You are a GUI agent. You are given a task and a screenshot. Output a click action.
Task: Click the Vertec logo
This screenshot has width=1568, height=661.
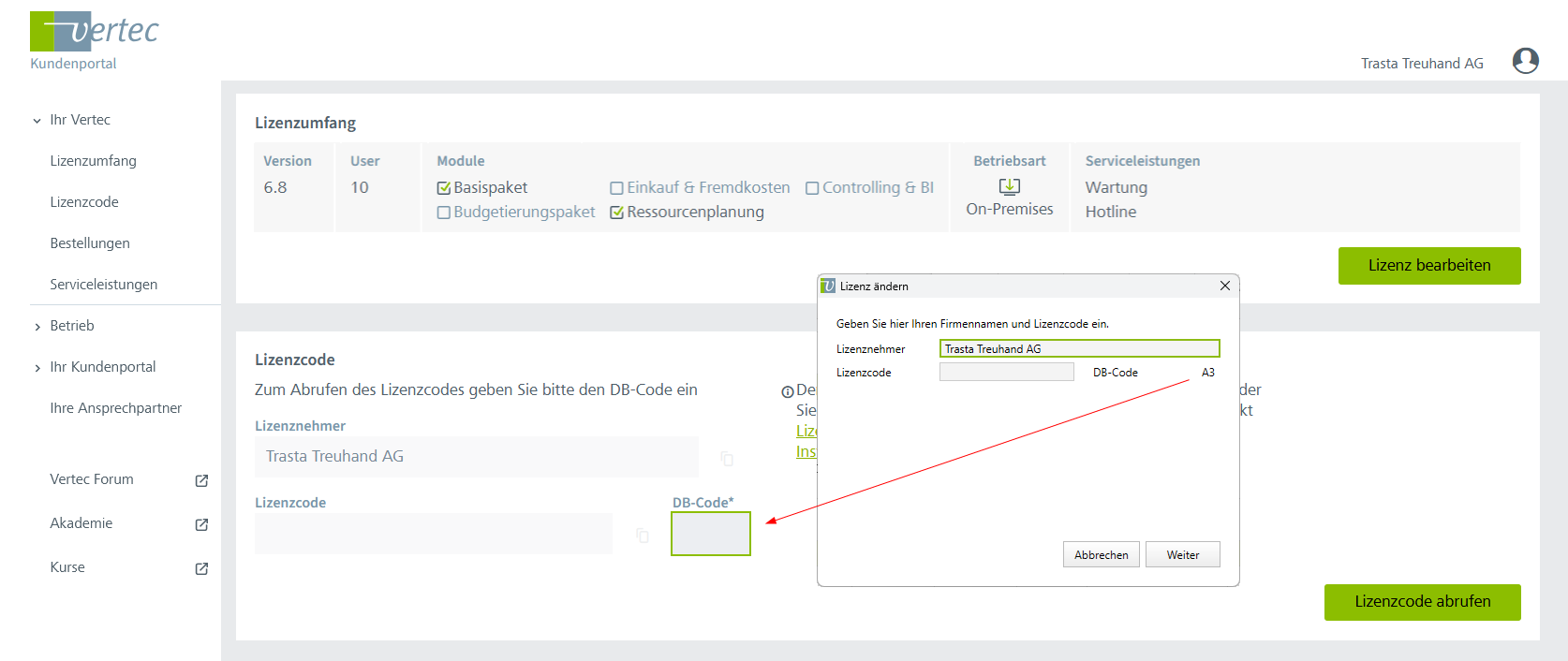[95, 32]
